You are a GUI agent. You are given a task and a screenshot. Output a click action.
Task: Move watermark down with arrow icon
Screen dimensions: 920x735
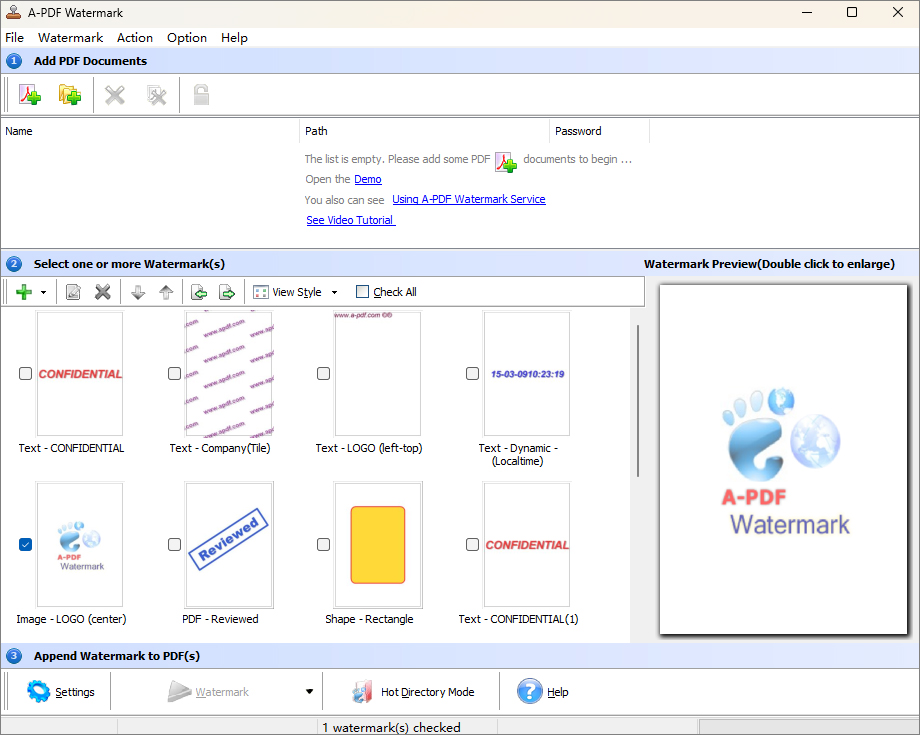(x=138, y=292)
